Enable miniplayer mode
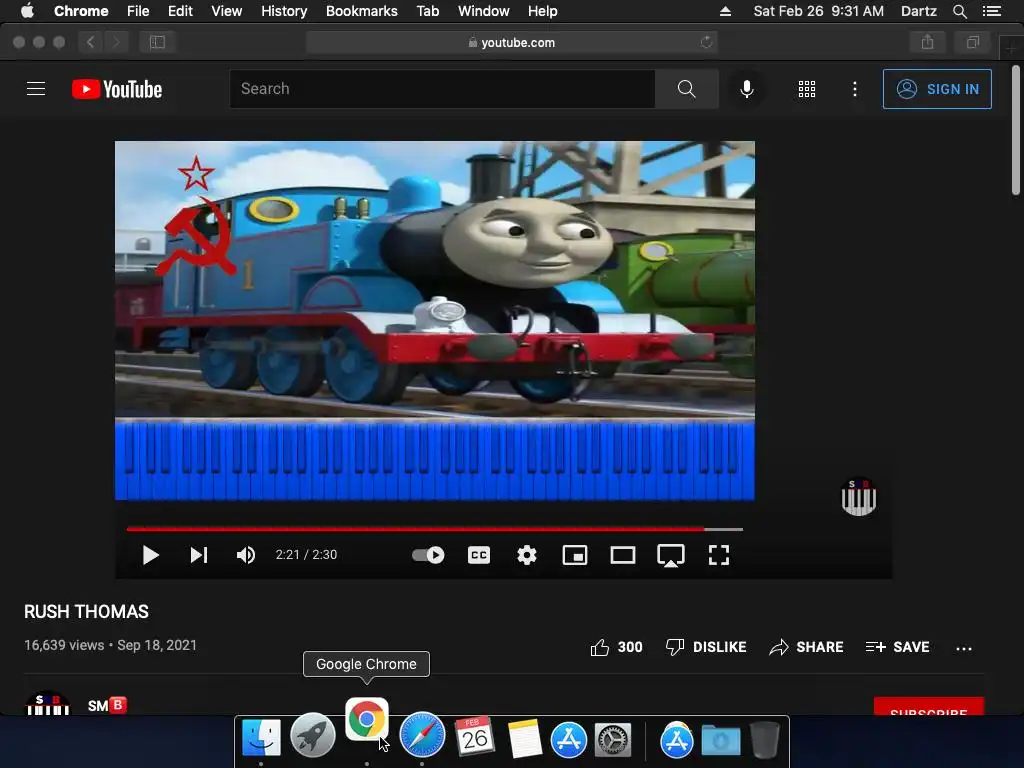 point(575,555)
